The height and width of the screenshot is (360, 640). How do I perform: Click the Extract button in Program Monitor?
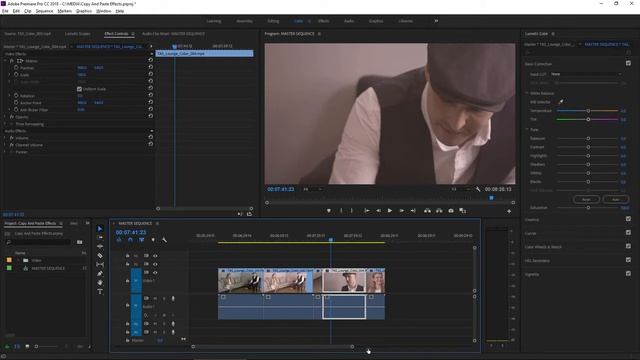point(439,211)
